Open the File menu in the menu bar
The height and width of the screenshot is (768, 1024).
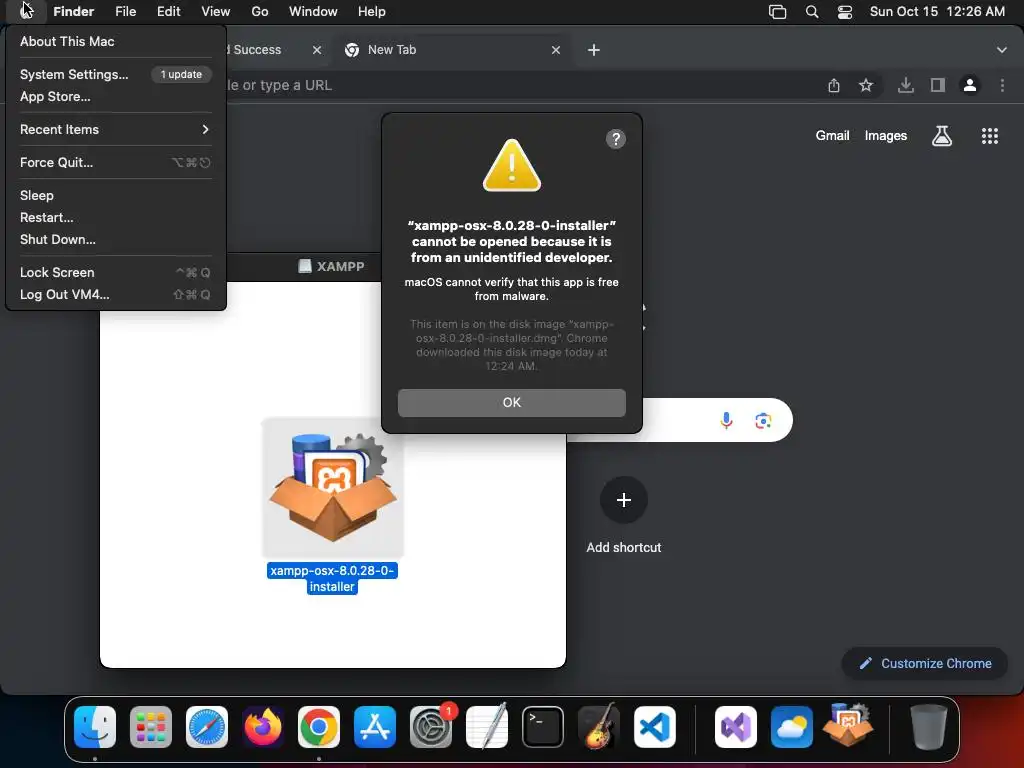(125, 12)
